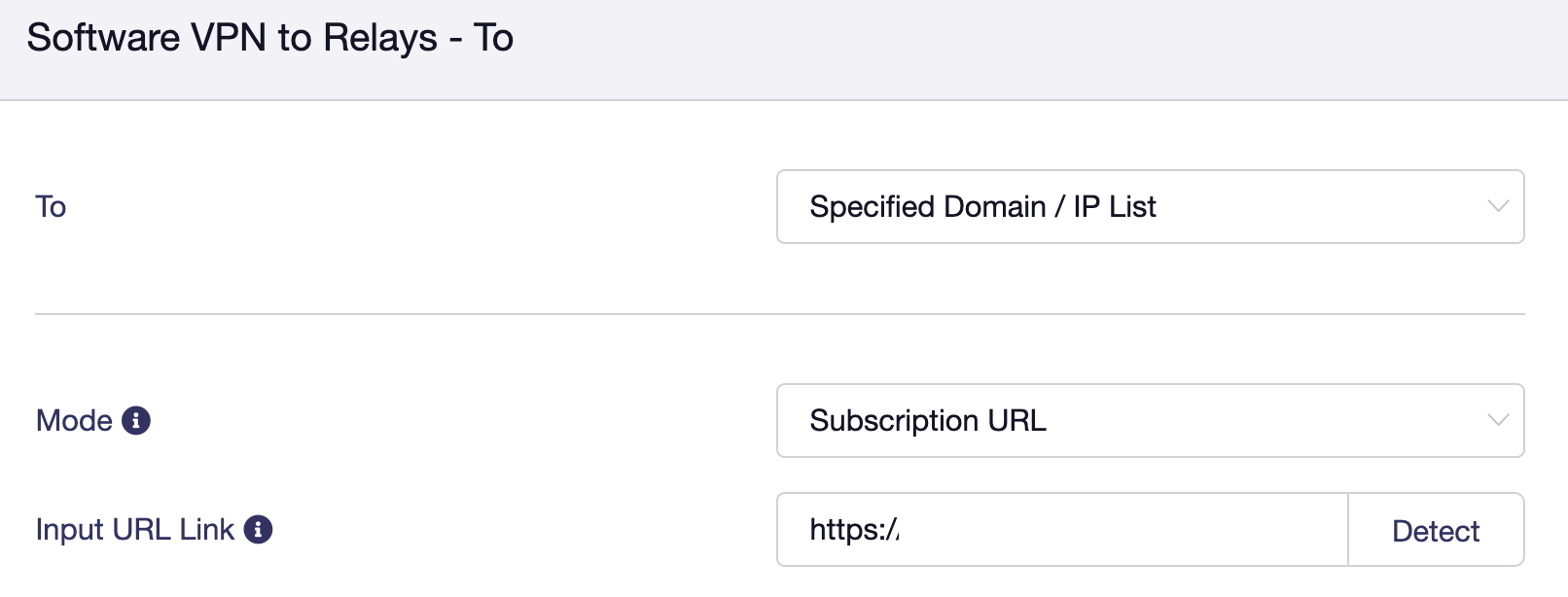Click the "Subscription URL" selected value
Screen dimensions: 1568x597
click(928, 421)
